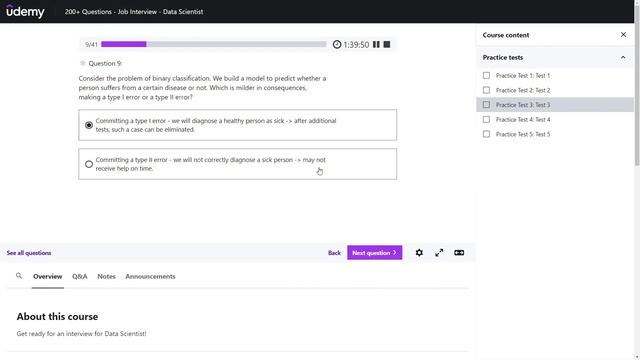Viewport: 640px width, 360px height.
Task: Click the clock timer icon
Action: coord(337,44)
